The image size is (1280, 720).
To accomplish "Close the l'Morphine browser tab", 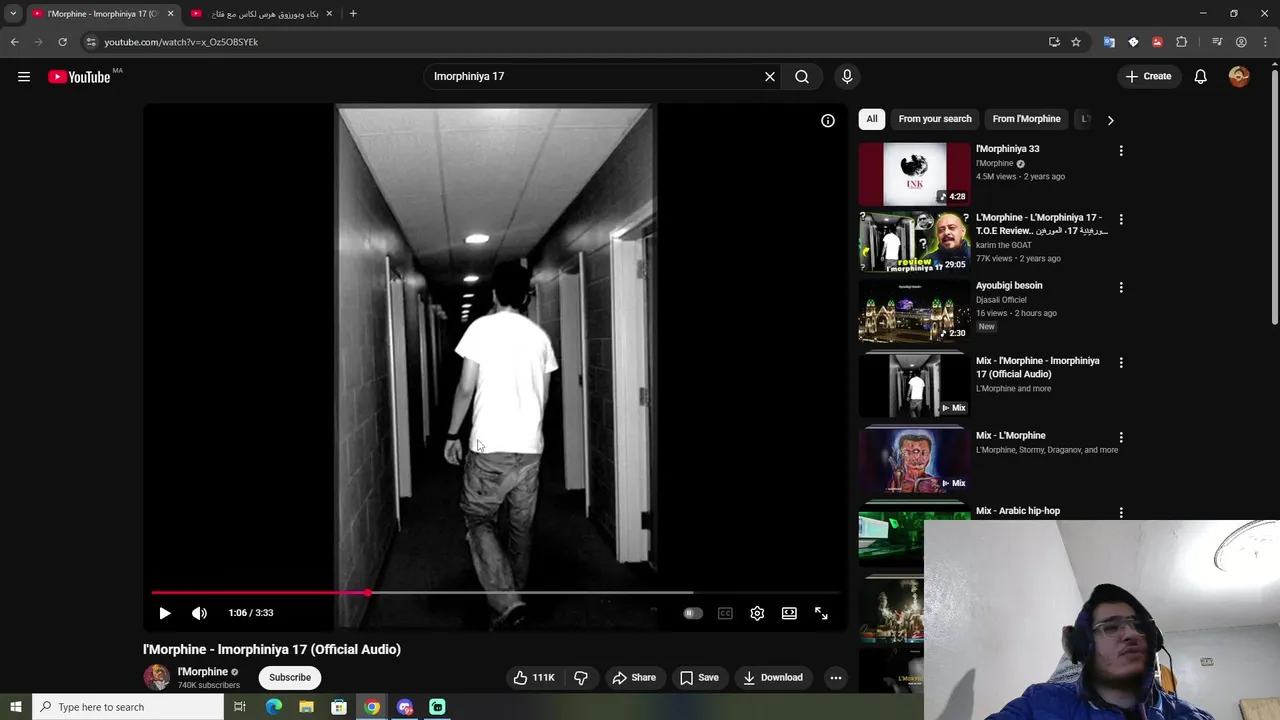I will click(170, 14).
